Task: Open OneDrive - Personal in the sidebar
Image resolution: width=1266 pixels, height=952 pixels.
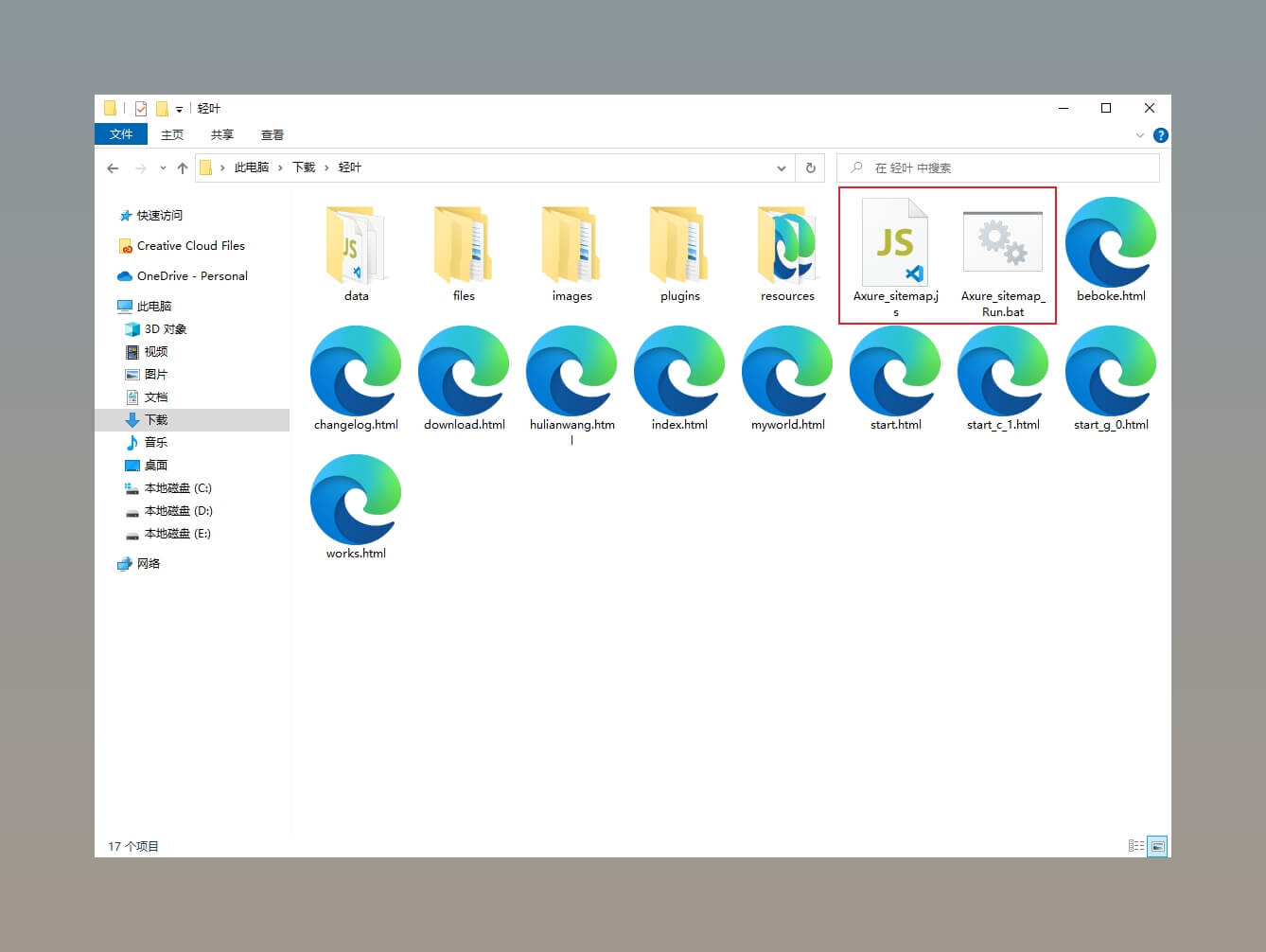Action: 192,276
